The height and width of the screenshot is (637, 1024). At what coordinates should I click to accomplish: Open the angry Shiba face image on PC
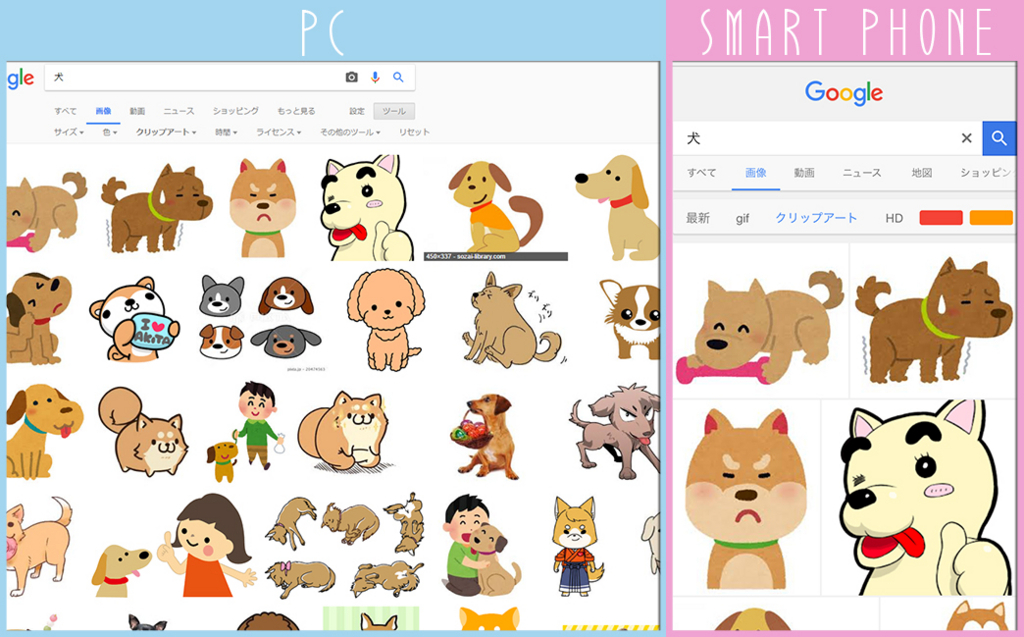(263, 208)
